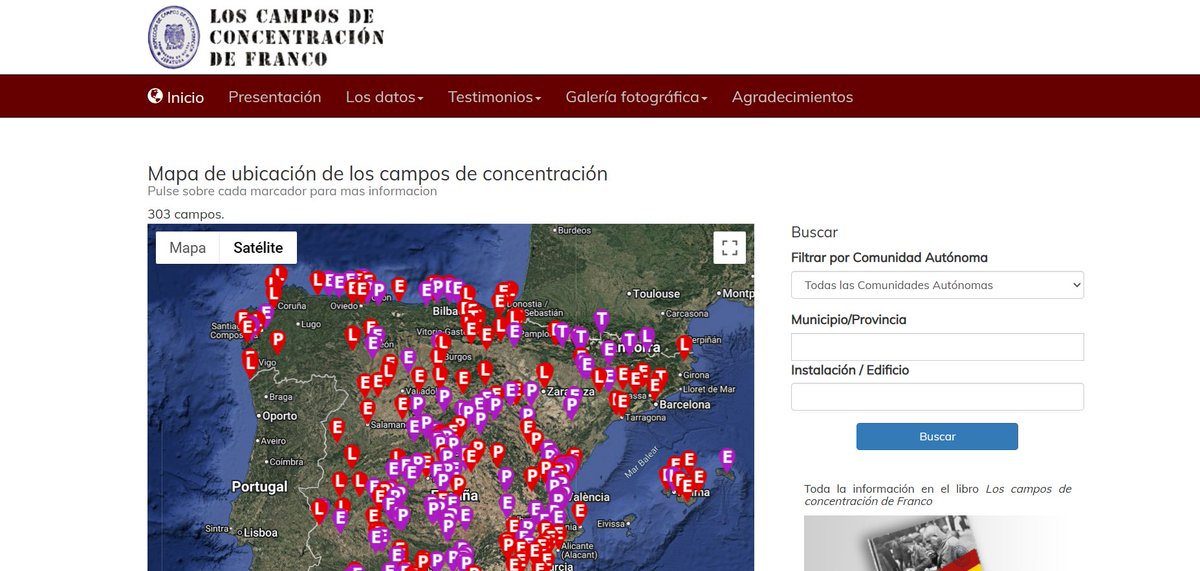Screen dimensions: 1200x571
Task: Click the red P marker south of Lugo
Action: (x=277, y=341)
